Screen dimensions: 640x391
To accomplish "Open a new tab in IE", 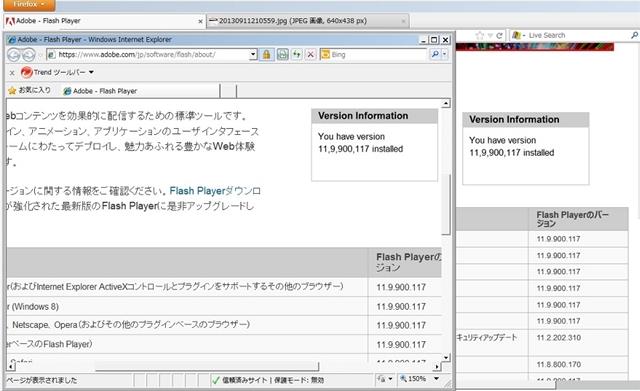I will tap(229, 91).
